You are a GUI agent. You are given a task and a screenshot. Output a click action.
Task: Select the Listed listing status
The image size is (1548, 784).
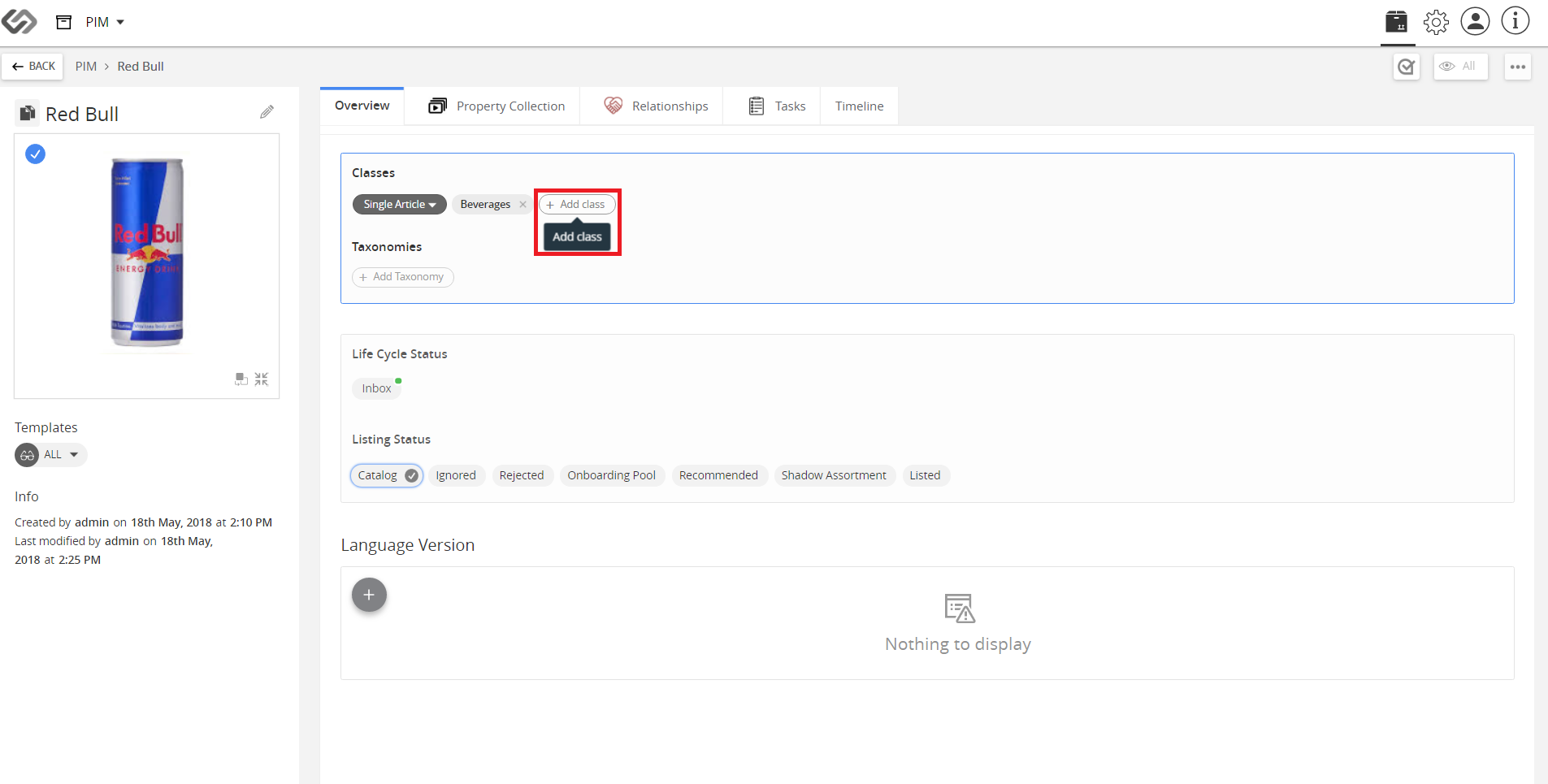[926, 475]
